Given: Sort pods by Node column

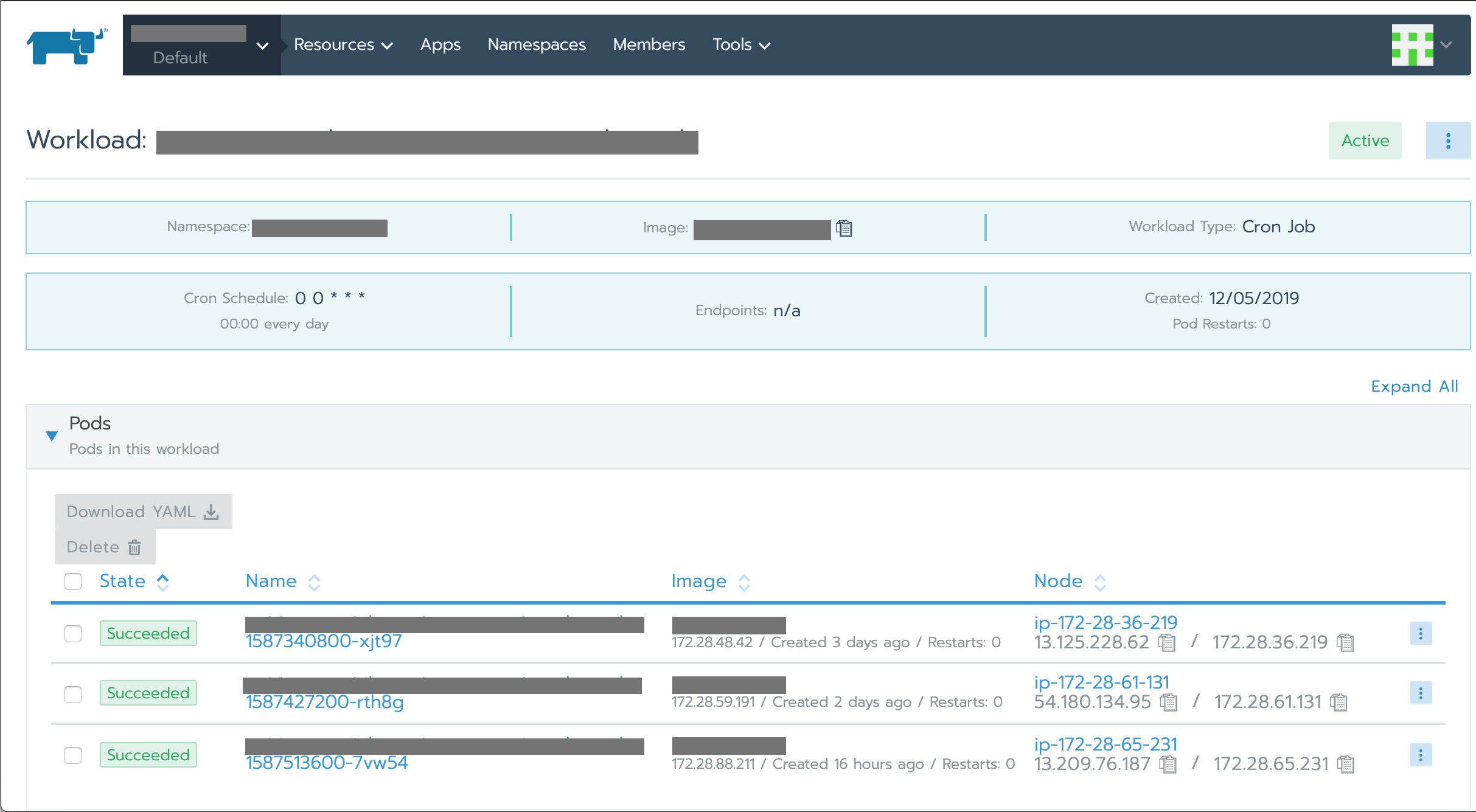Looking at the screenshot, I should 1070,581.
